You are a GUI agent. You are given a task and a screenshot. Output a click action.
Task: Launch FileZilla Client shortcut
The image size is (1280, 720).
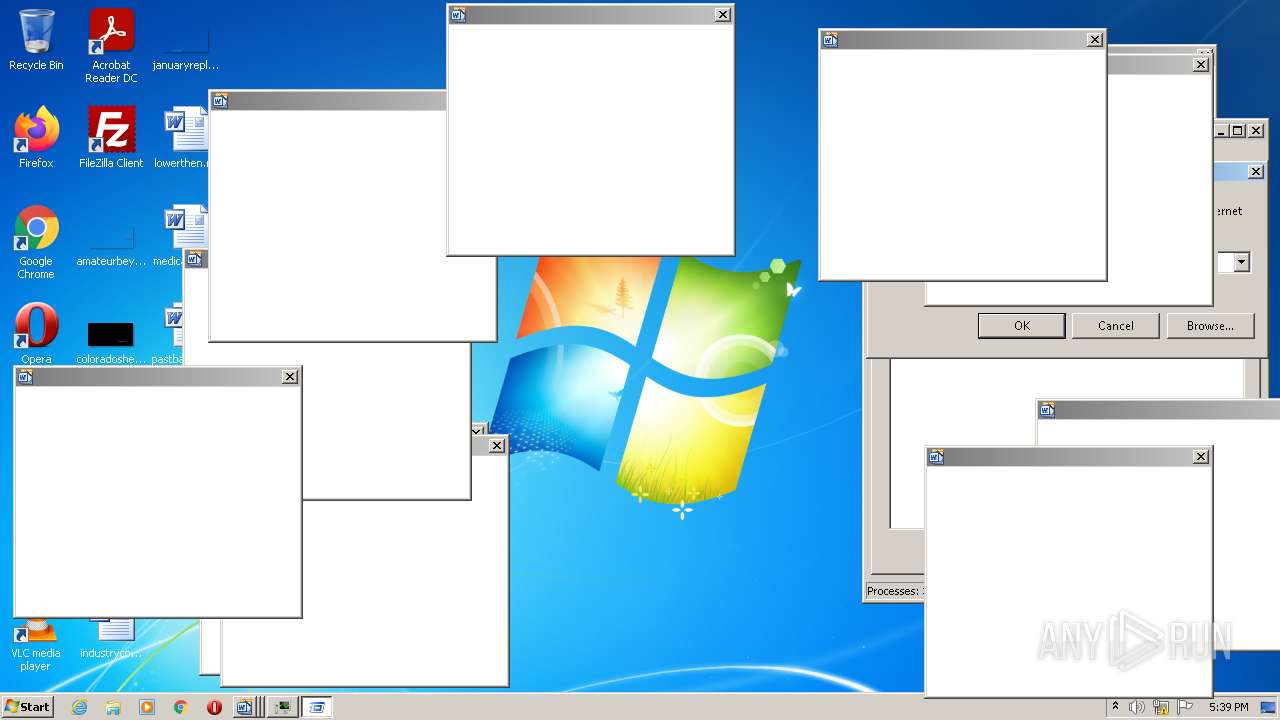point(111,138)
